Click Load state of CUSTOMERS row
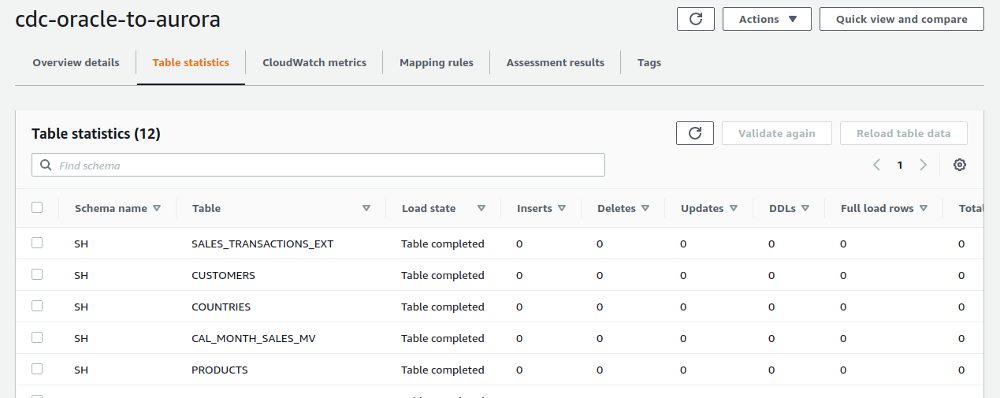 (x=443, y=276)
